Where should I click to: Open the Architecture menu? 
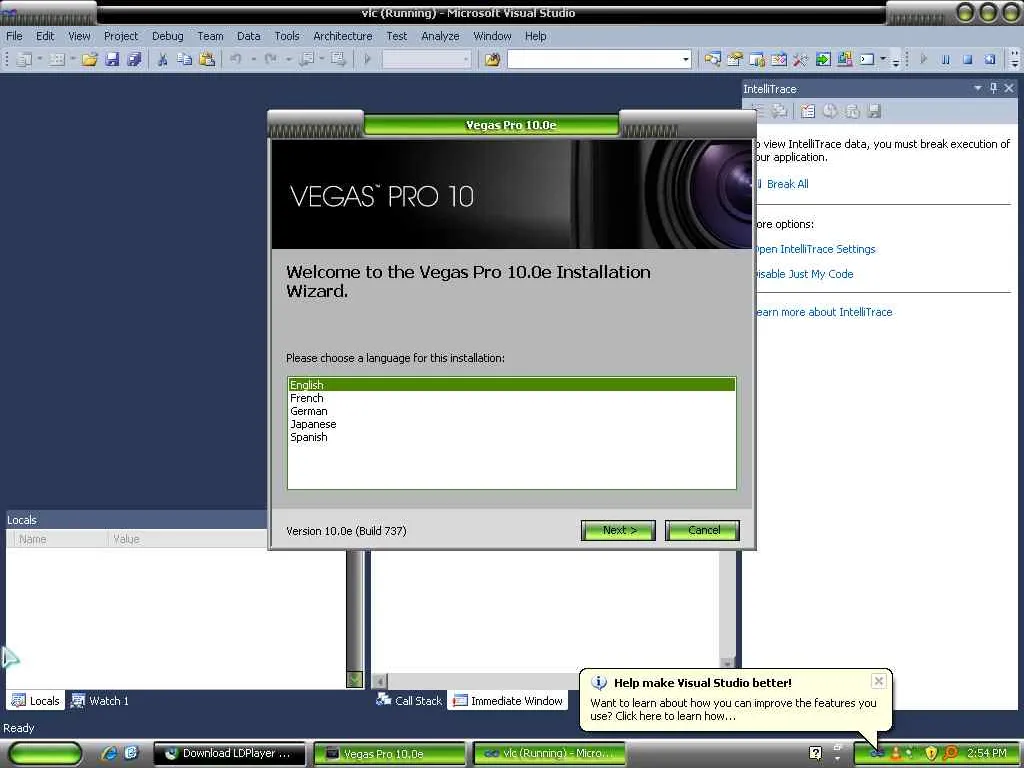pos(342,36)
